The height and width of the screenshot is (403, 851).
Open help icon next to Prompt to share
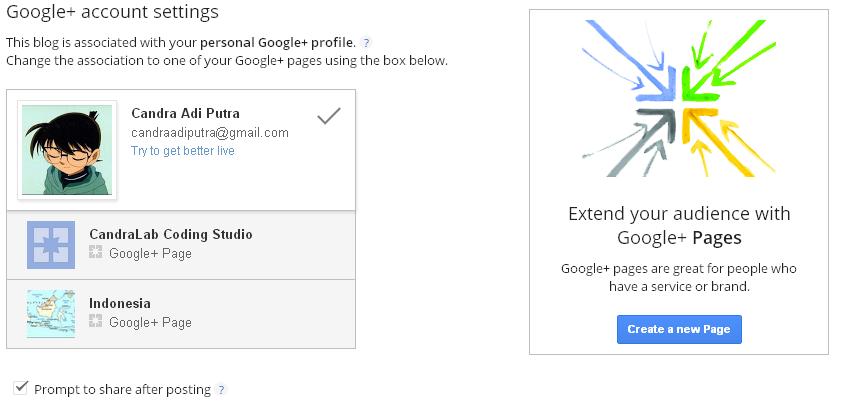coord(221,389)
